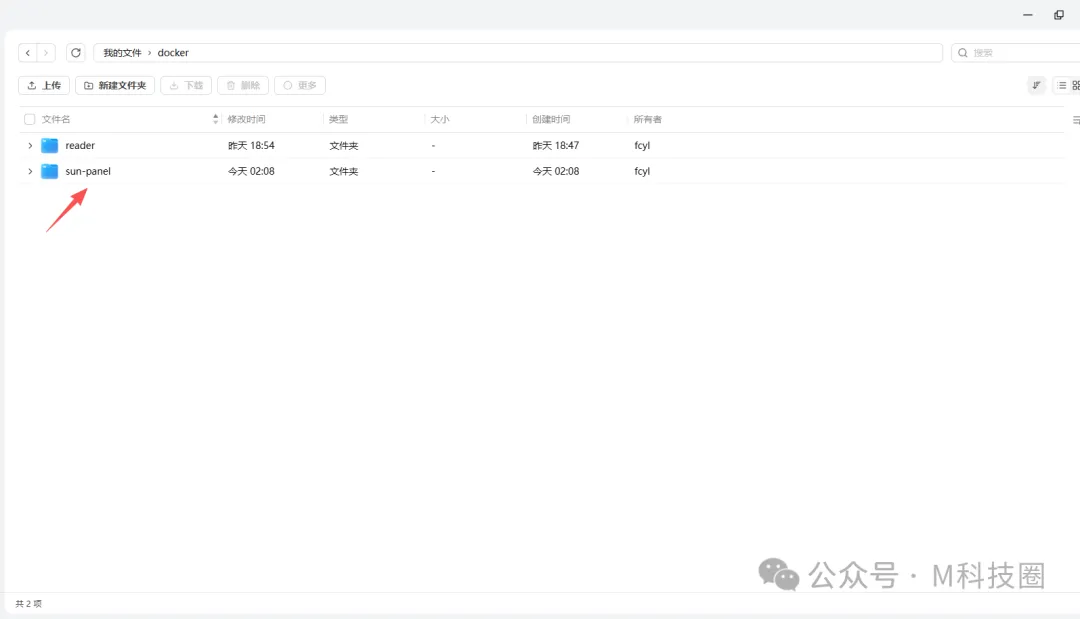Viewport: 1080px width, 619px height.
Task: Click the 下载 download button
Action: pyautogui.click(x=186, y=85)
